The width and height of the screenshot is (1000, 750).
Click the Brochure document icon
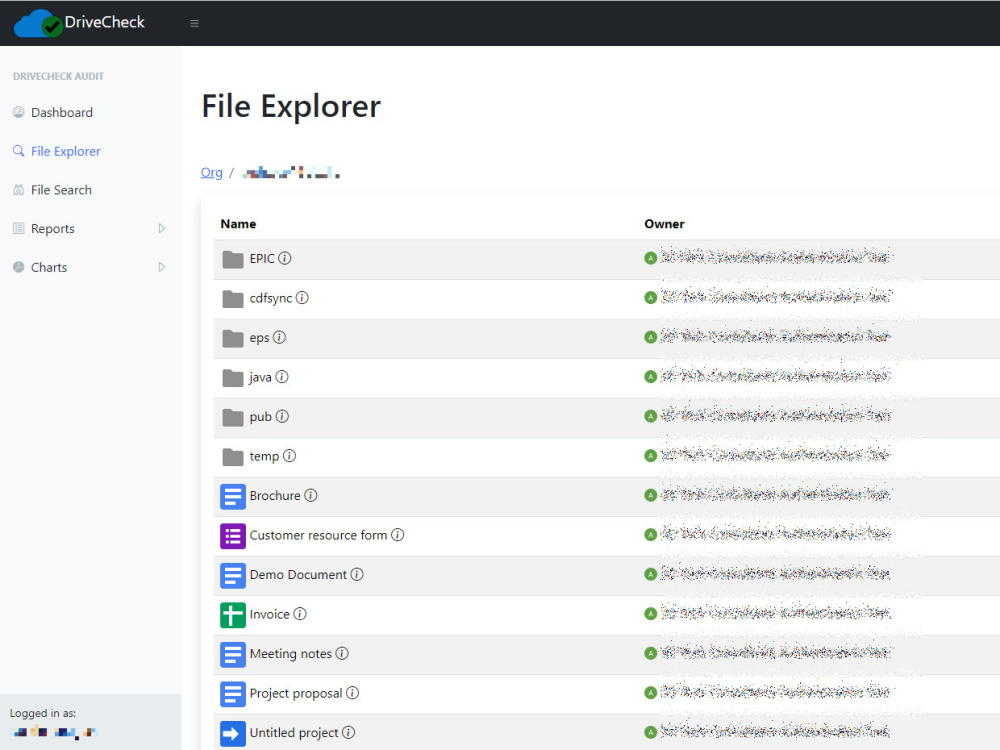click(233, 496)
